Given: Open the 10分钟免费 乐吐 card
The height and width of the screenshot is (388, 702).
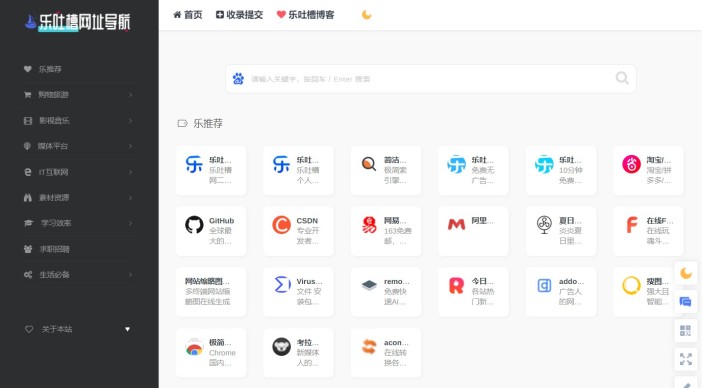Looking at the screenshot, I should (x=561, y=170).
